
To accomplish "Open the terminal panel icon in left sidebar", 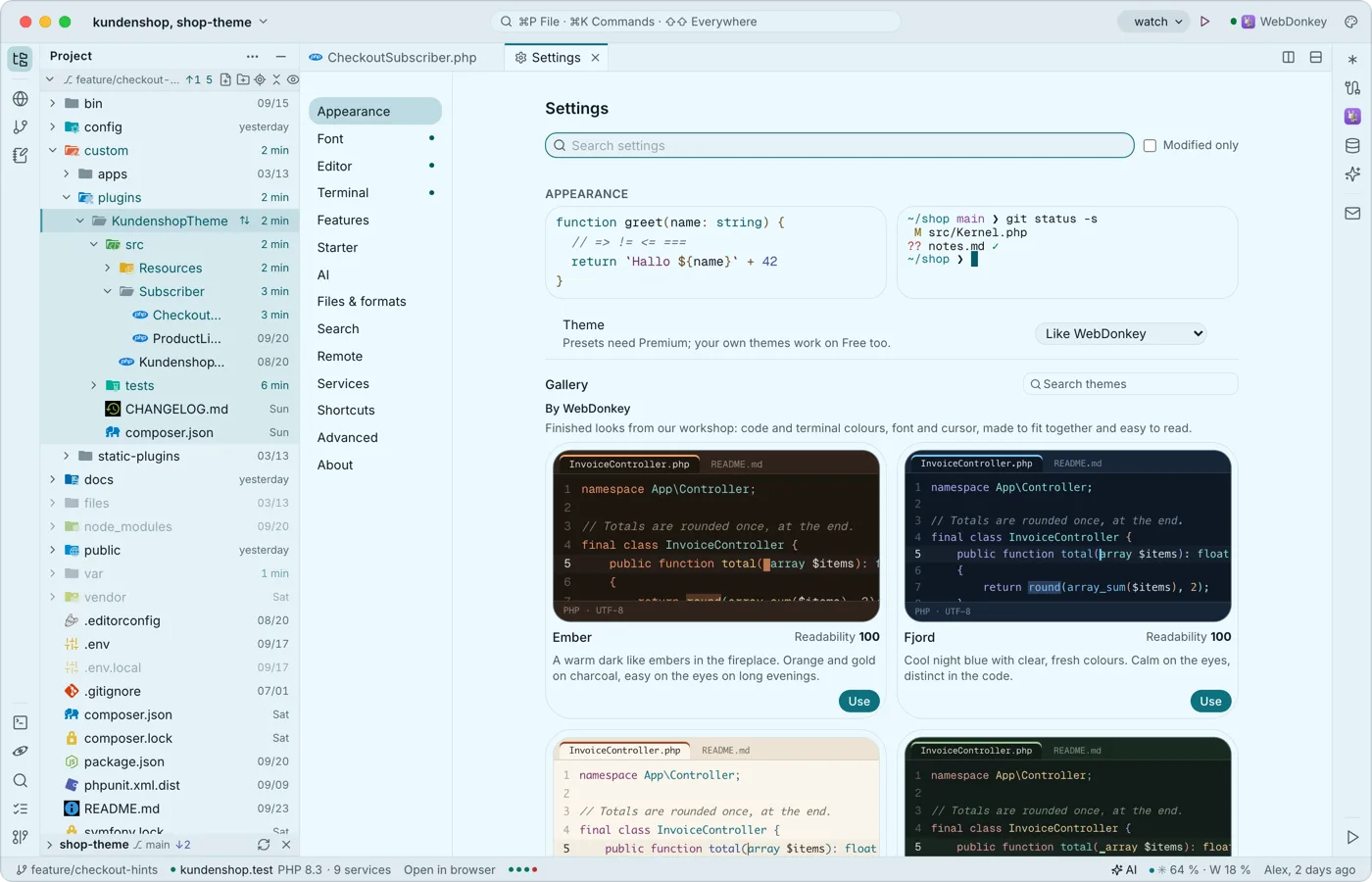I will (20, 722).
